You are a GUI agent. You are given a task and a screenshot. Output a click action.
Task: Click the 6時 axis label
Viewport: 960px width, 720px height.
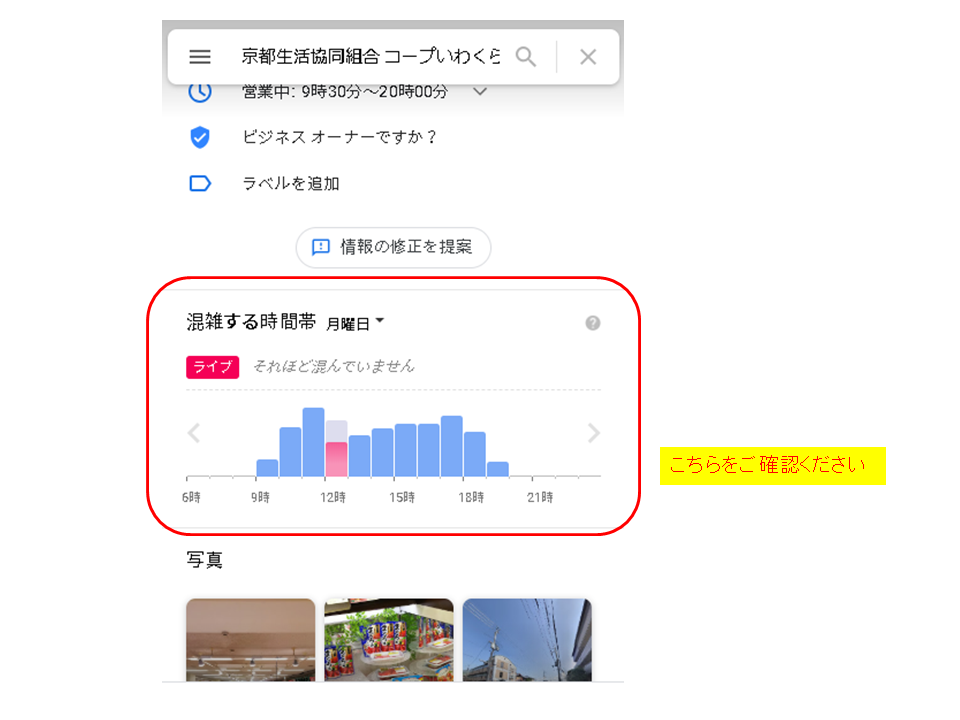pos(191,497)
